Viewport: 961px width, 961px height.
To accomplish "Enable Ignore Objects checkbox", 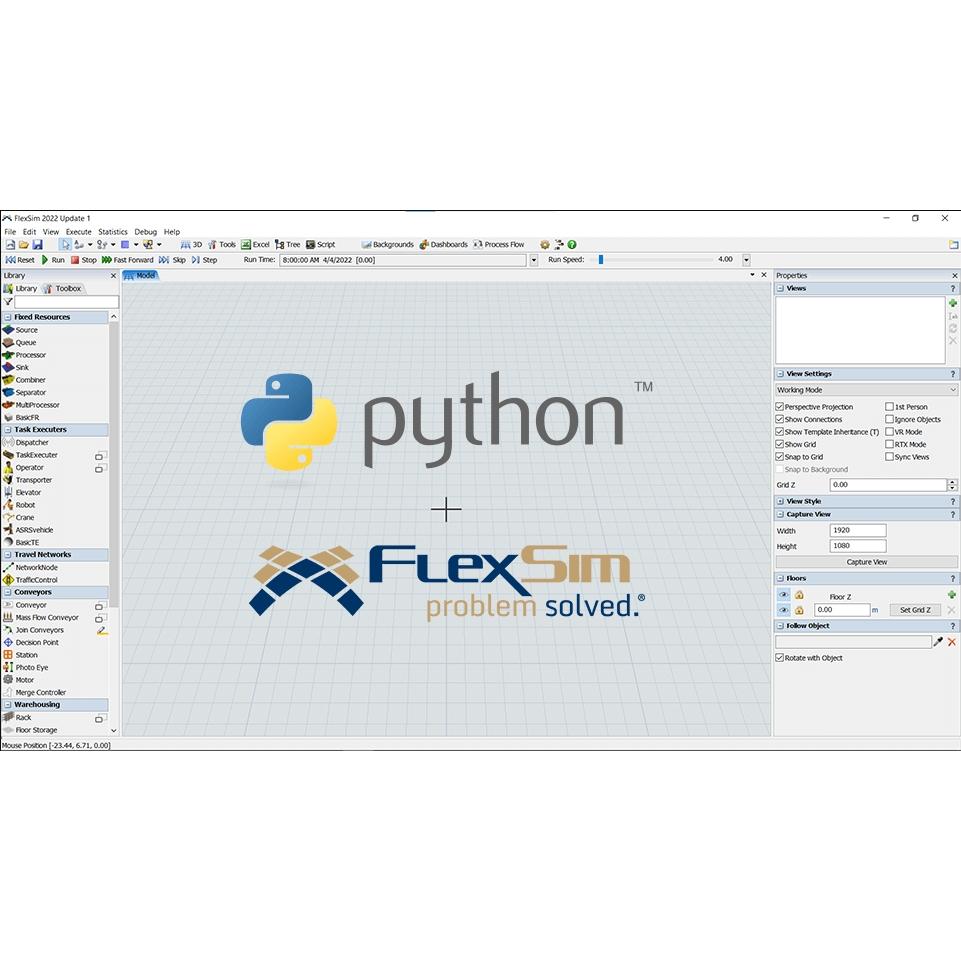I will tap(889, 419).
